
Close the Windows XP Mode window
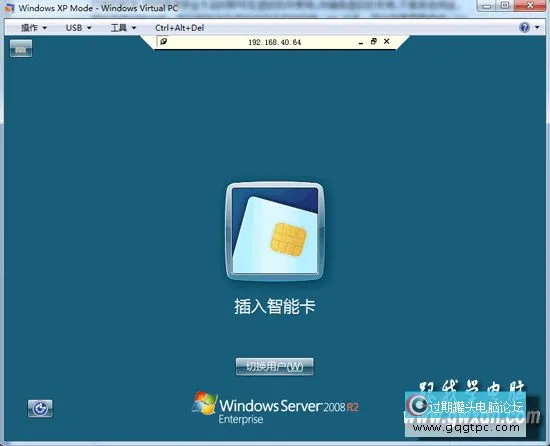[x=530, y=6]
